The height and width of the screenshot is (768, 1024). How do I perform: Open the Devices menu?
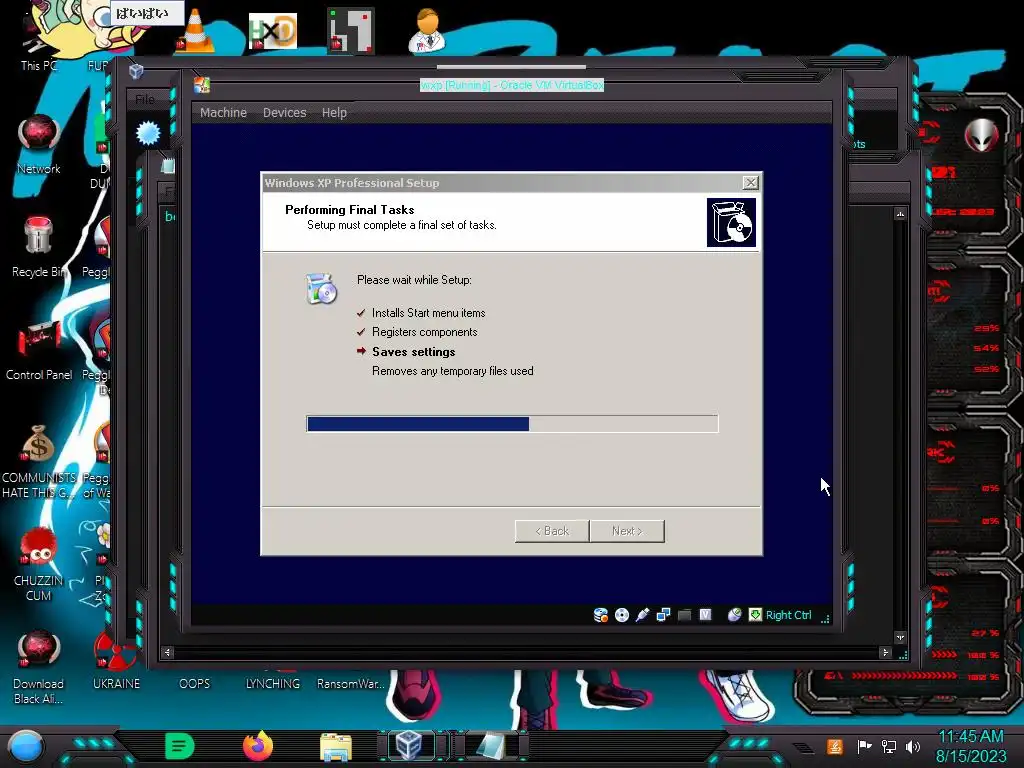point(284,112)
